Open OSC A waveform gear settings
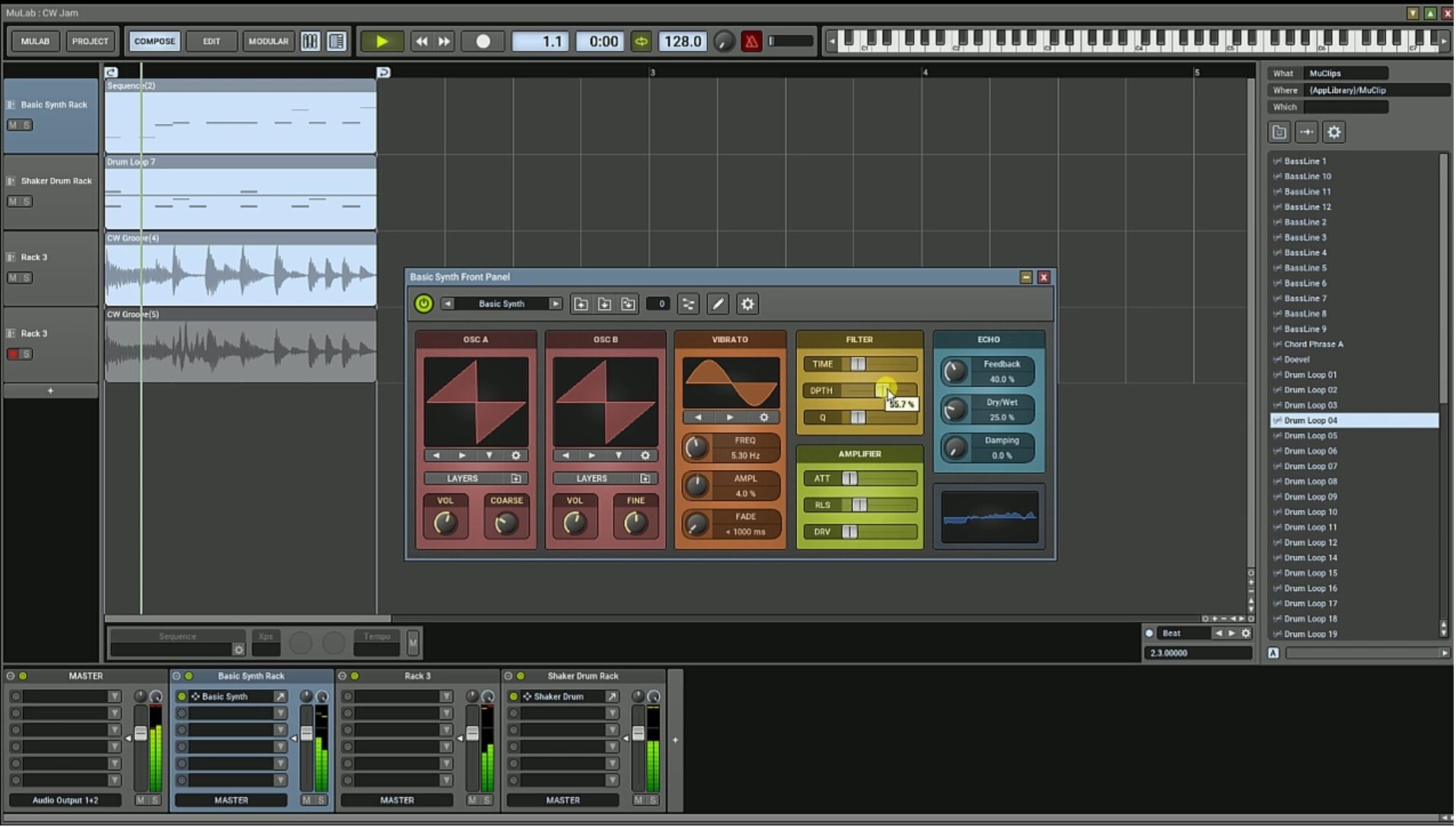Screen dimensions: 1456x827 coord(516,455)
